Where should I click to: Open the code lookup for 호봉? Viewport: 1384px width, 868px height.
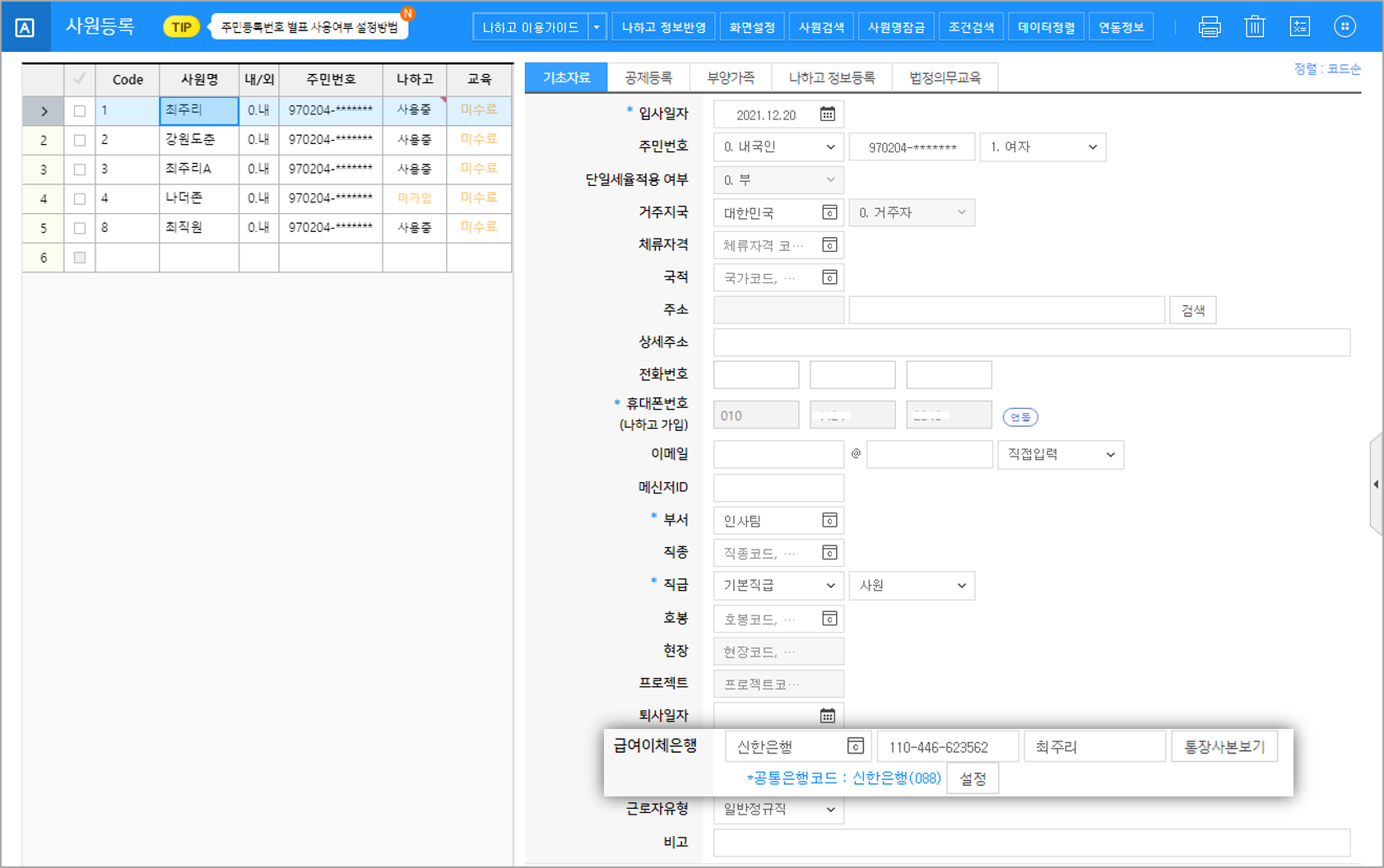(829, 619)
